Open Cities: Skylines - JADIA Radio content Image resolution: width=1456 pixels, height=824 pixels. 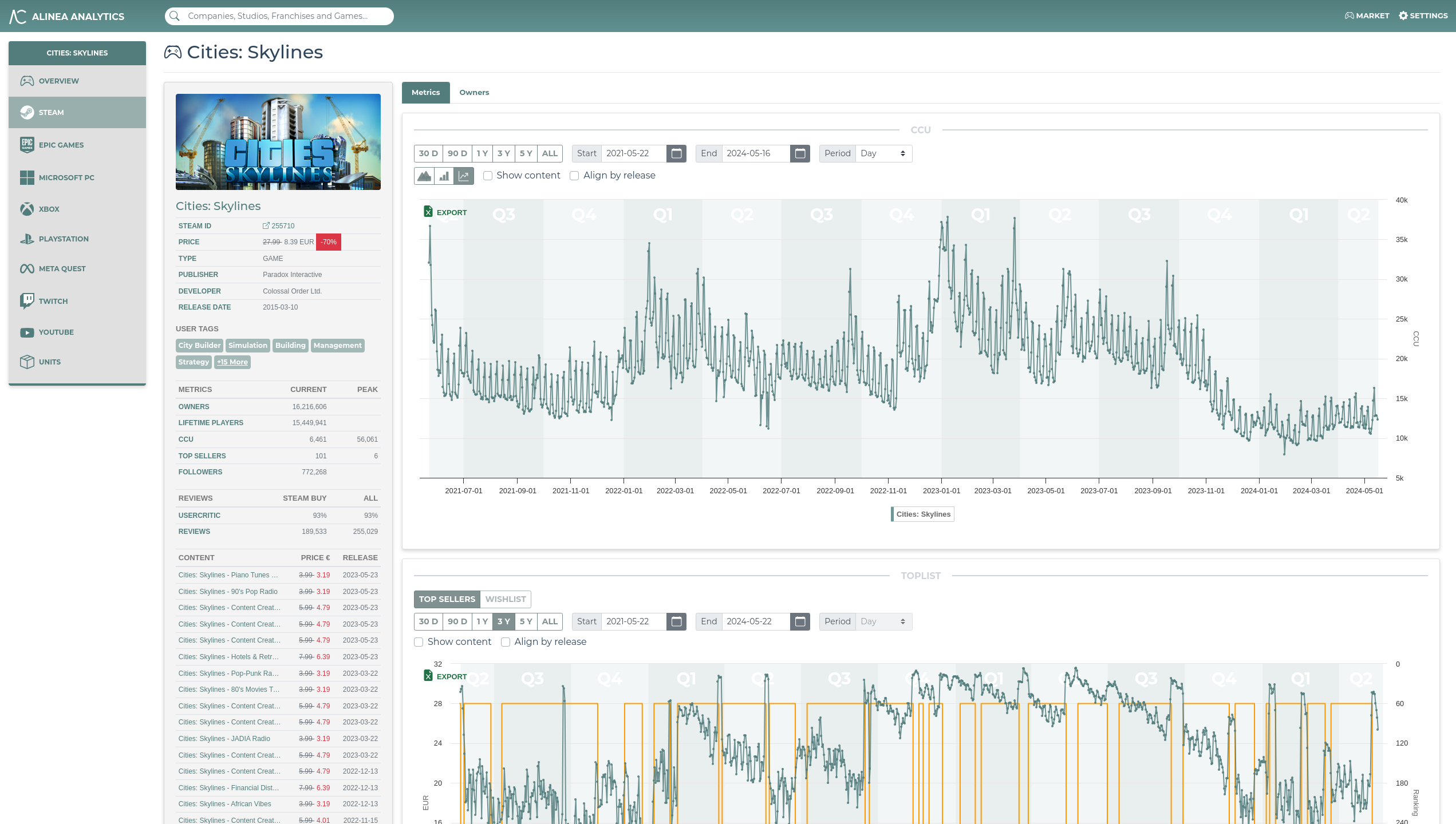pyautogui.click(x=224, y=739)
